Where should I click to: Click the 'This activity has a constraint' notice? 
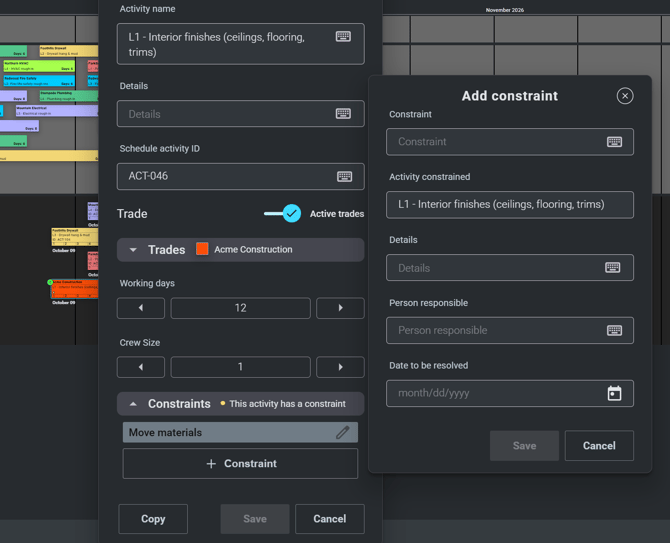pos(287,404)
